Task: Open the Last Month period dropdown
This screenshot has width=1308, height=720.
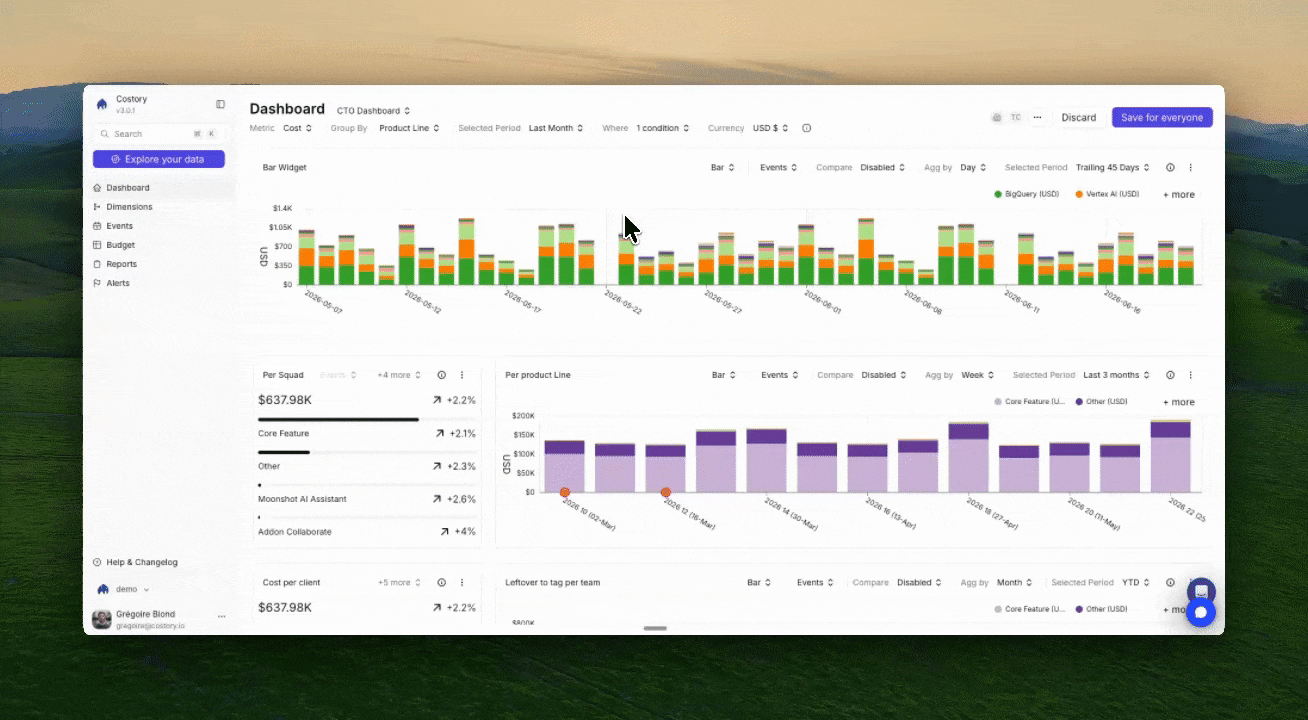Action: click(x=556, y=128)
